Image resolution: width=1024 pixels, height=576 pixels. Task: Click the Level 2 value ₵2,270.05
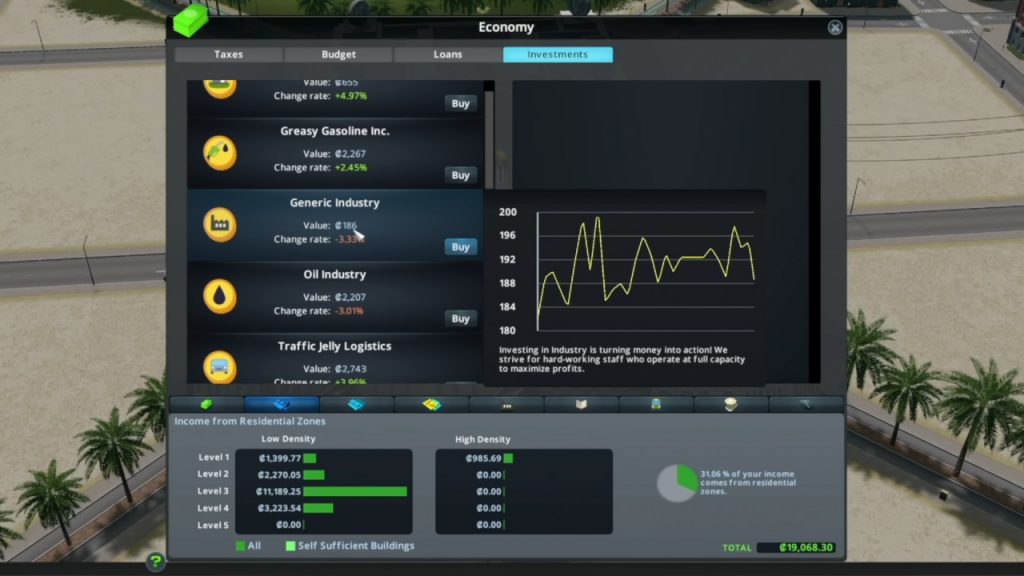click(x=279, y=475)
